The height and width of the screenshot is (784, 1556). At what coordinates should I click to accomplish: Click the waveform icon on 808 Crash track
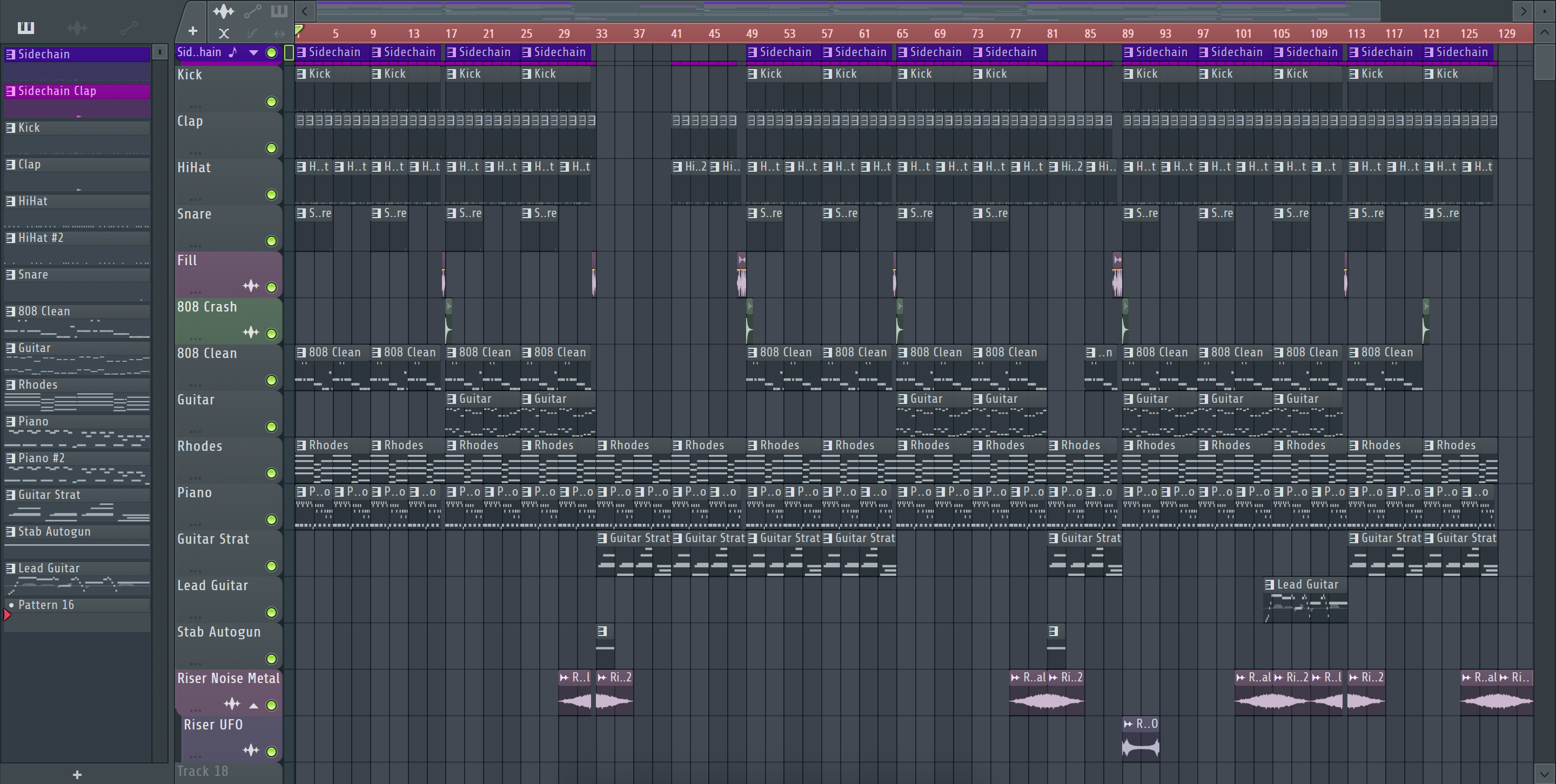coord(251,333)
